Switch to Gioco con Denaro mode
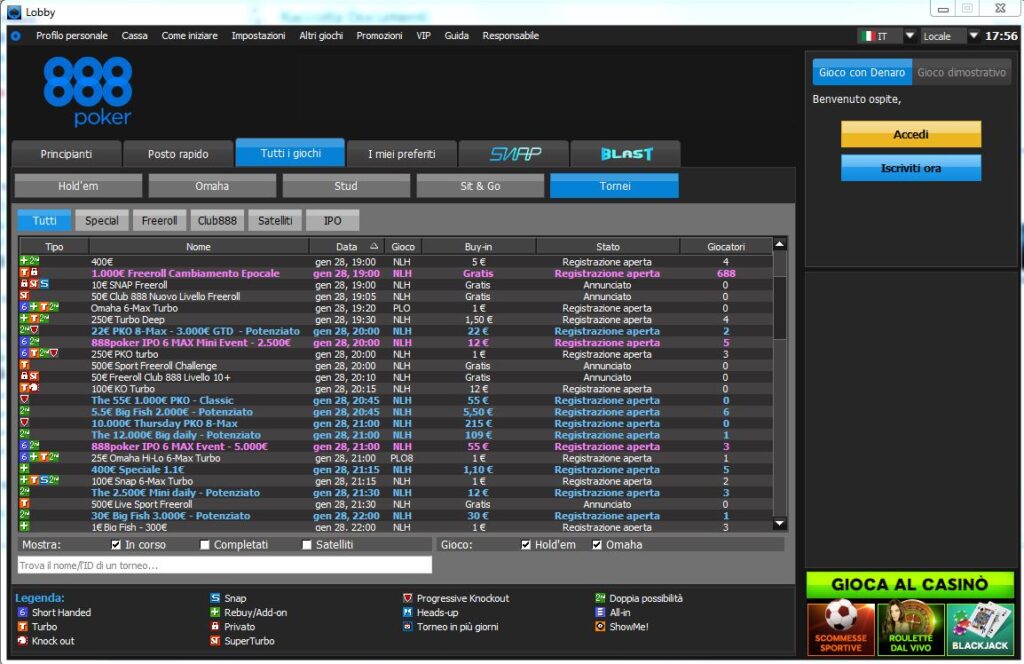The height and width of the screenshot is (664, 1024). pos(862,72)
